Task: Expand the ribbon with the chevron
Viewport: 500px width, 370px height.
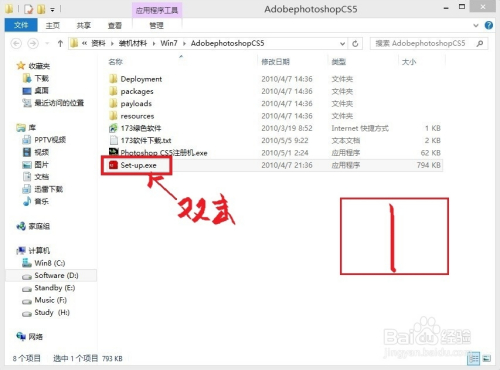Action: 476,25
